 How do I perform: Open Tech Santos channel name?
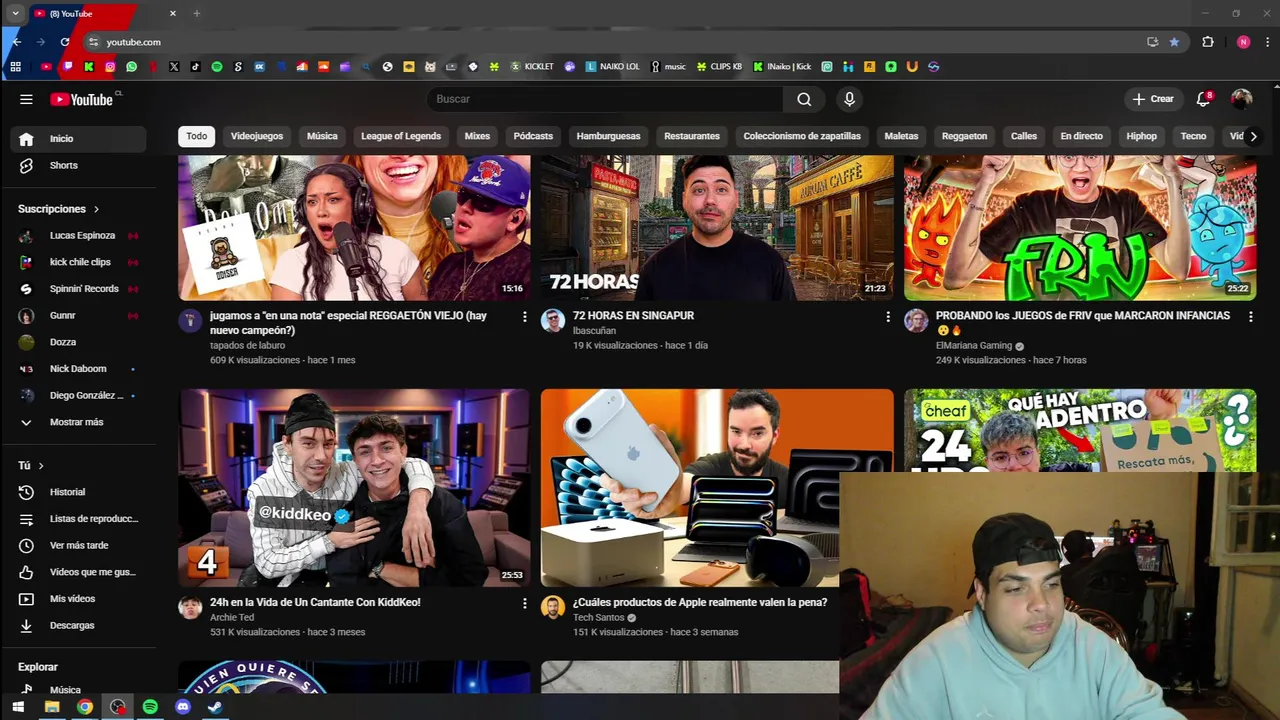(599, 618)
